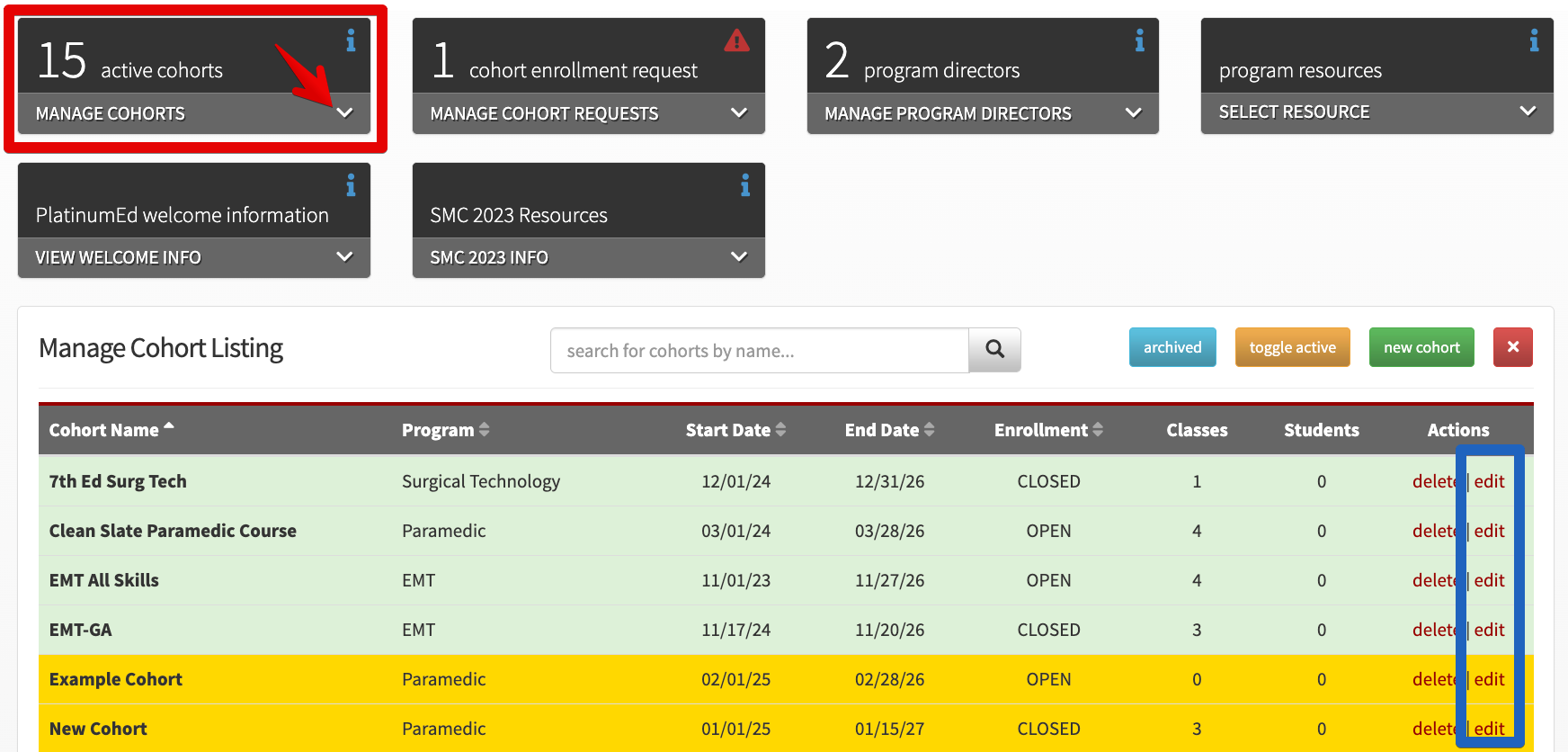
Task: Click the info icon on active cohorts card
Action: tap(351, 40)
